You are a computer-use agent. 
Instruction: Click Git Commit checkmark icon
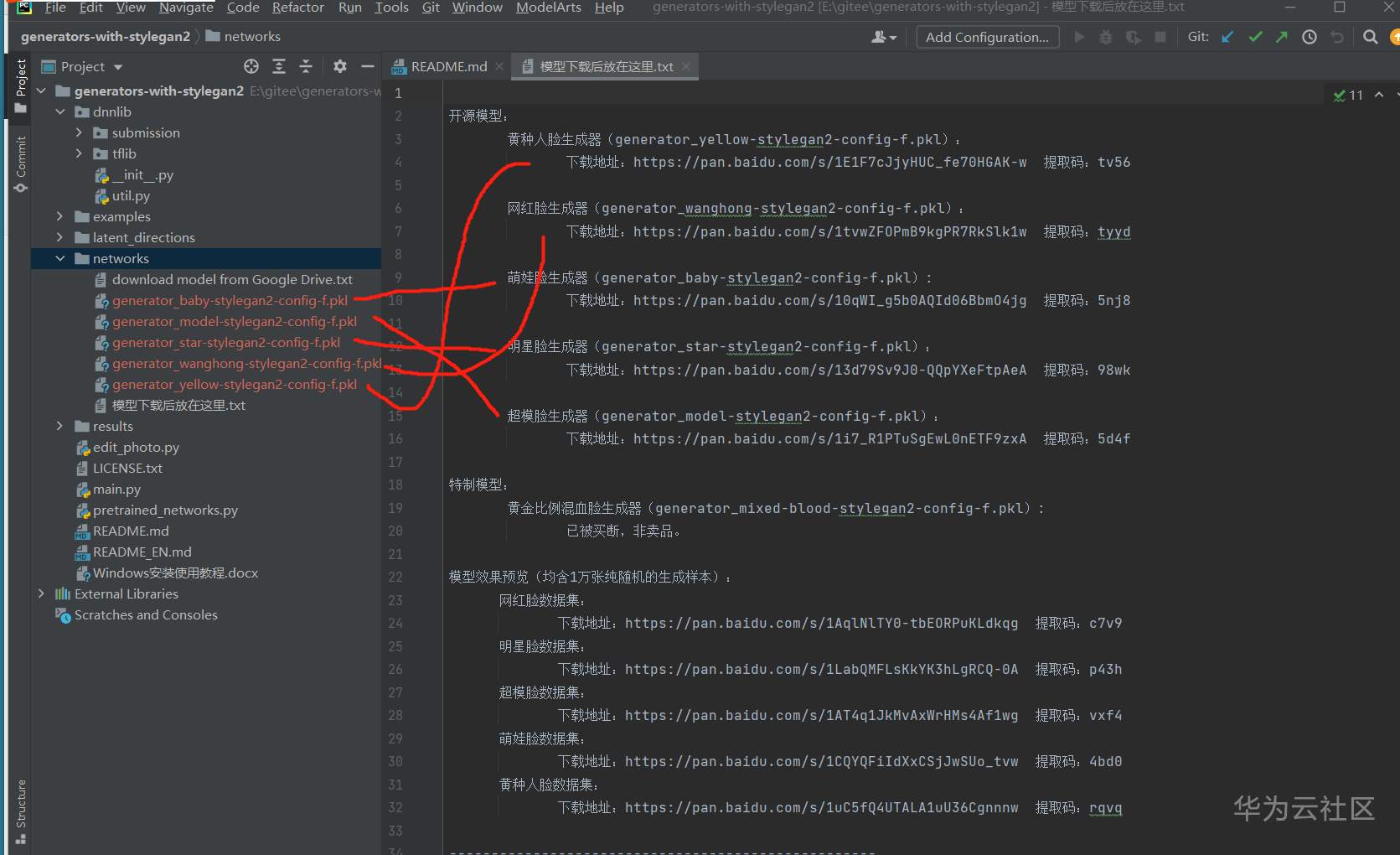tap(1255, 37)
